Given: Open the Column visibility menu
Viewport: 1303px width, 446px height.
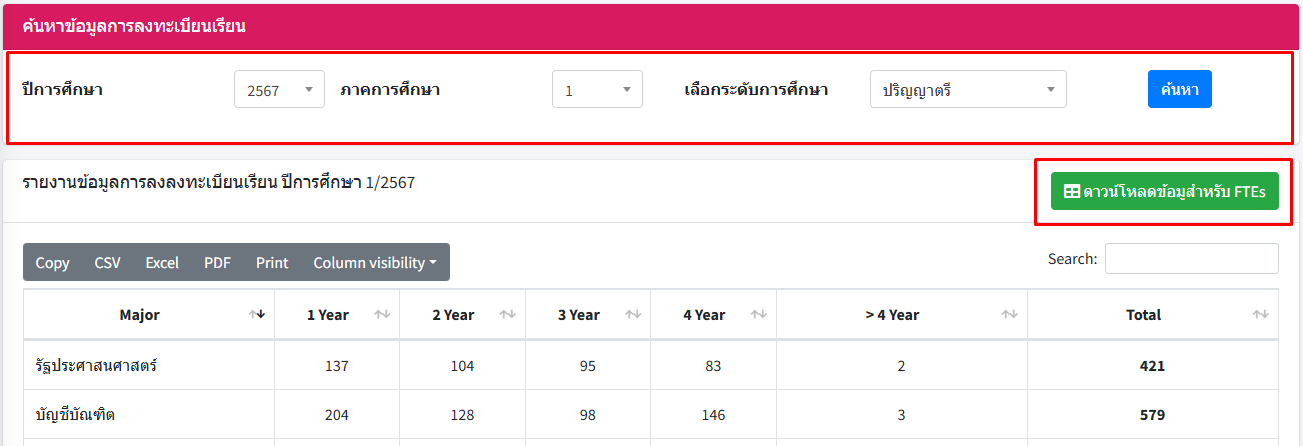Looking at the screenshot, I should (x=375, y=263).
